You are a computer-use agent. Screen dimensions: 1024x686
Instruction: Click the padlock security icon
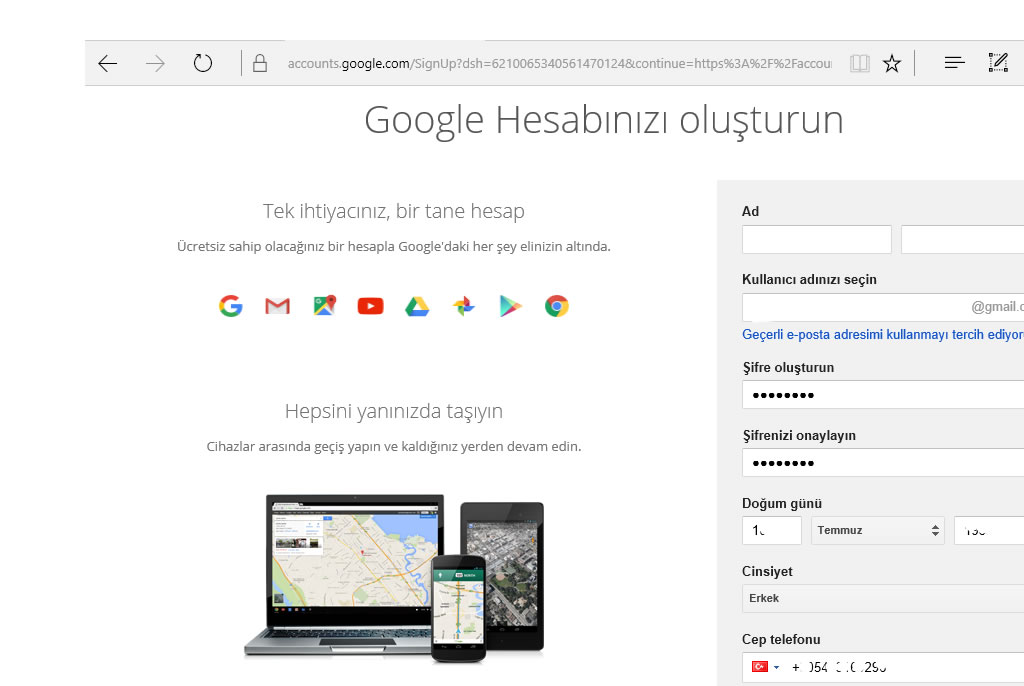[x=260, y=63]
